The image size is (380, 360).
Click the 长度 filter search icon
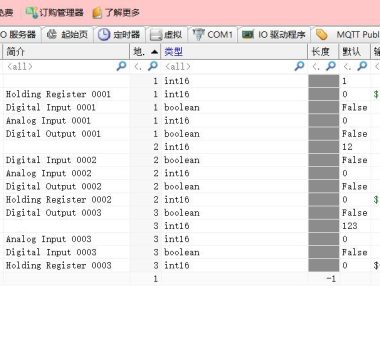point(331,66)
